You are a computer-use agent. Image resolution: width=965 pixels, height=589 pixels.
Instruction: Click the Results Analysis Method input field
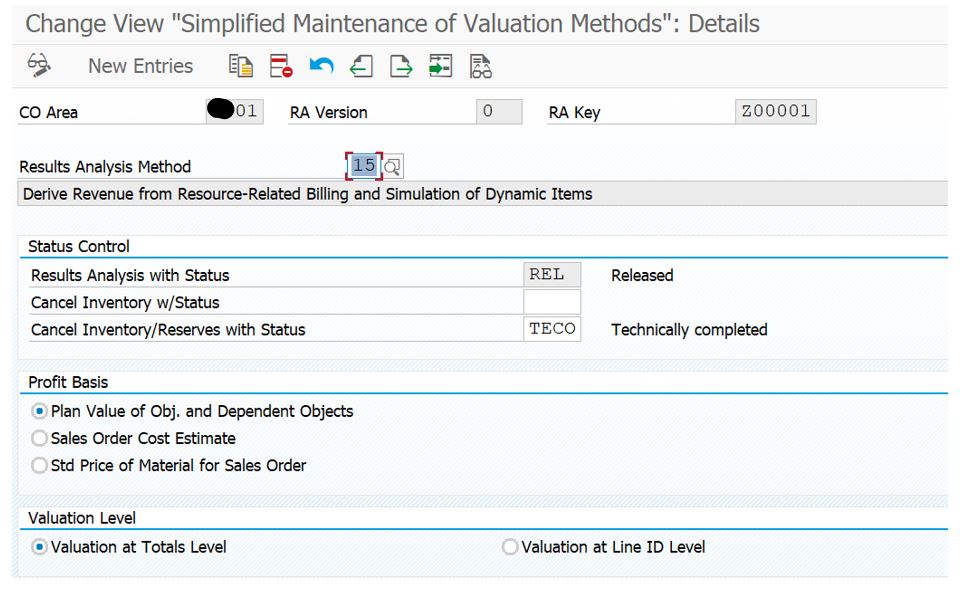[364, 165]
